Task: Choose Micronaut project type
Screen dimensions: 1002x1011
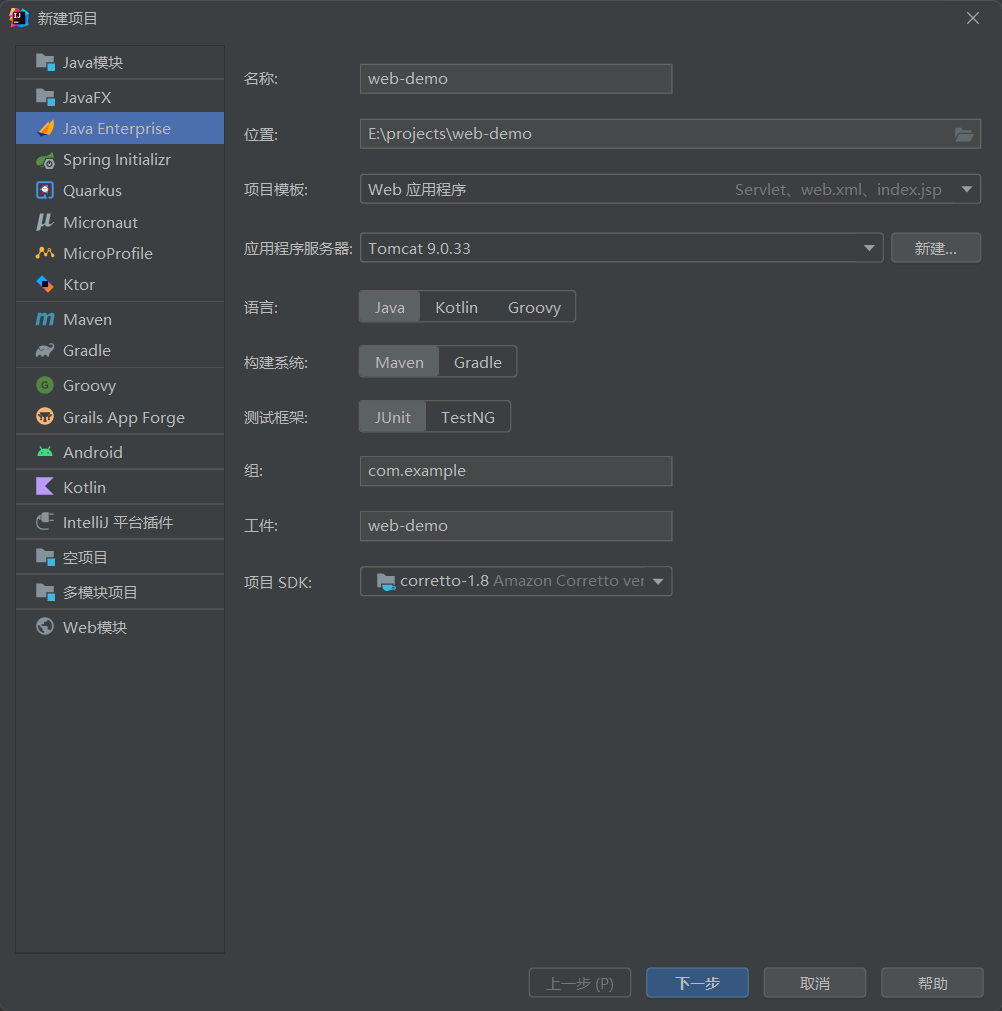Action: [120, 222]
